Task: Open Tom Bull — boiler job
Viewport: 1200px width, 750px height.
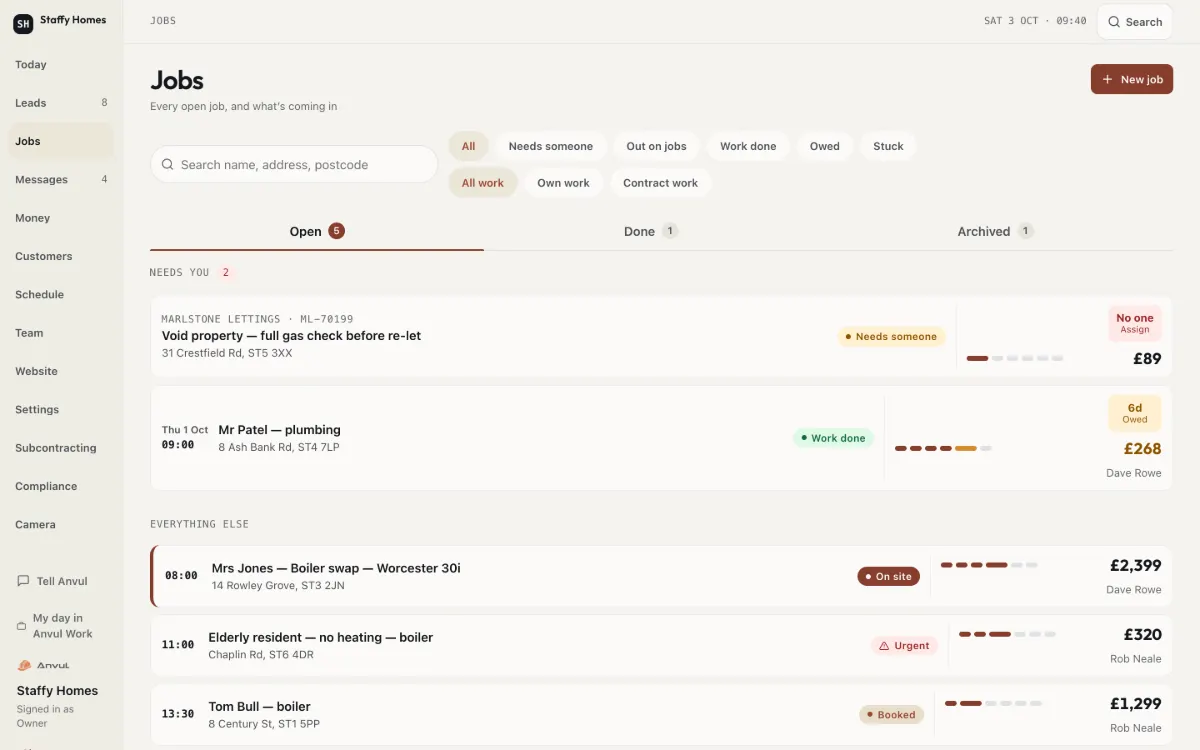Action: 661,715
